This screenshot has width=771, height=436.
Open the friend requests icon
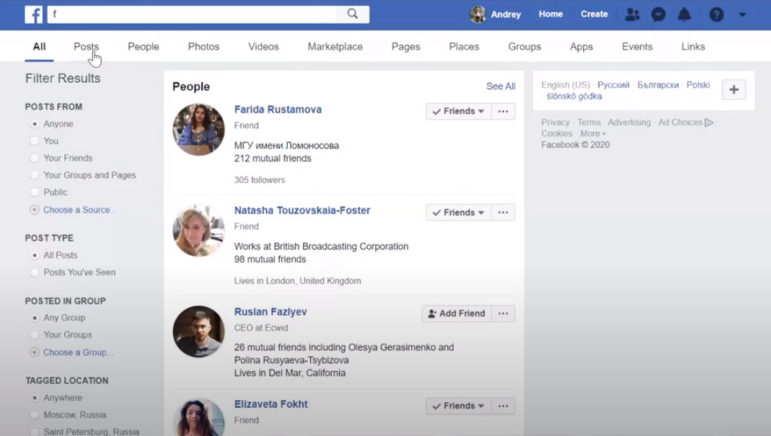(x=632, y=14)
